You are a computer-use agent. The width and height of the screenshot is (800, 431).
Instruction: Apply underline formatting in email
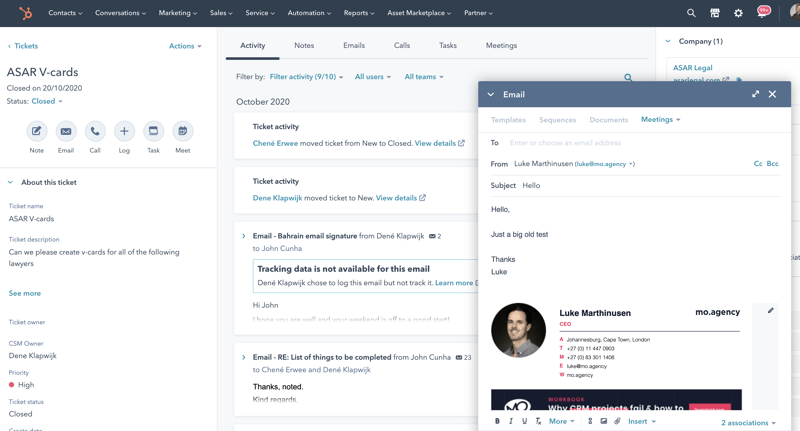tap(524, 421)
